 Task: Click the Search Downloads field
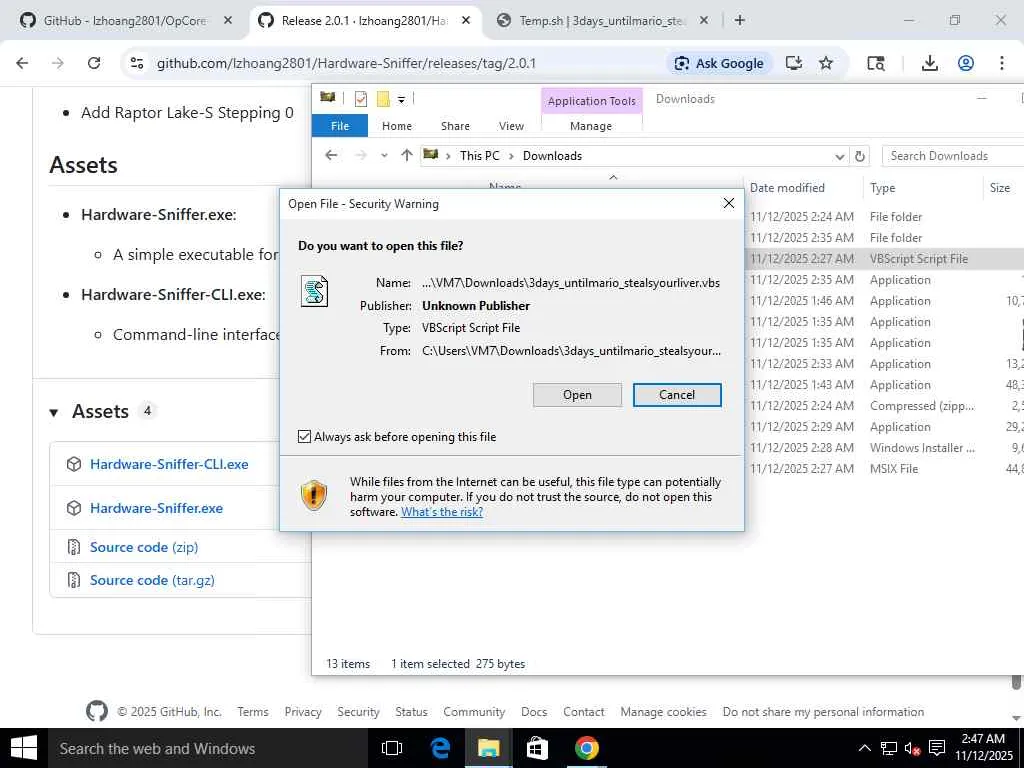coord(953,155)
